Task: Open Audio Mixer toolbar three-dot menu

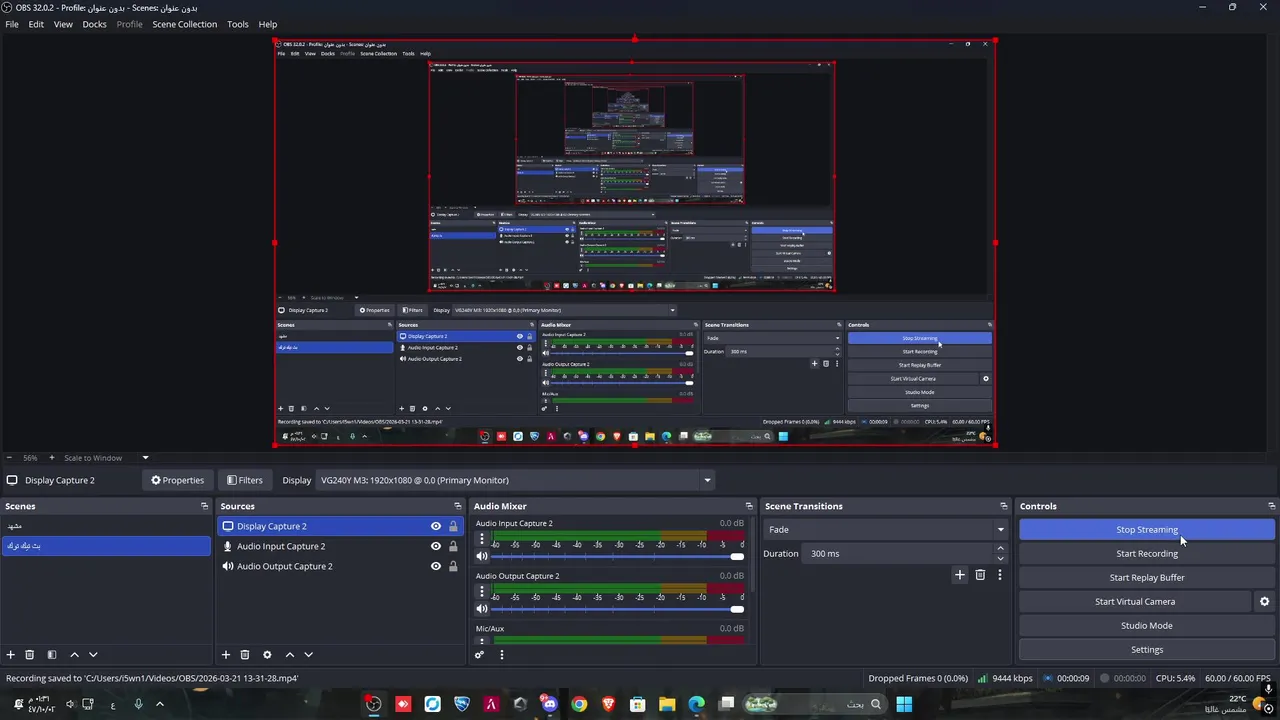Action: click(x=502, y=655)
